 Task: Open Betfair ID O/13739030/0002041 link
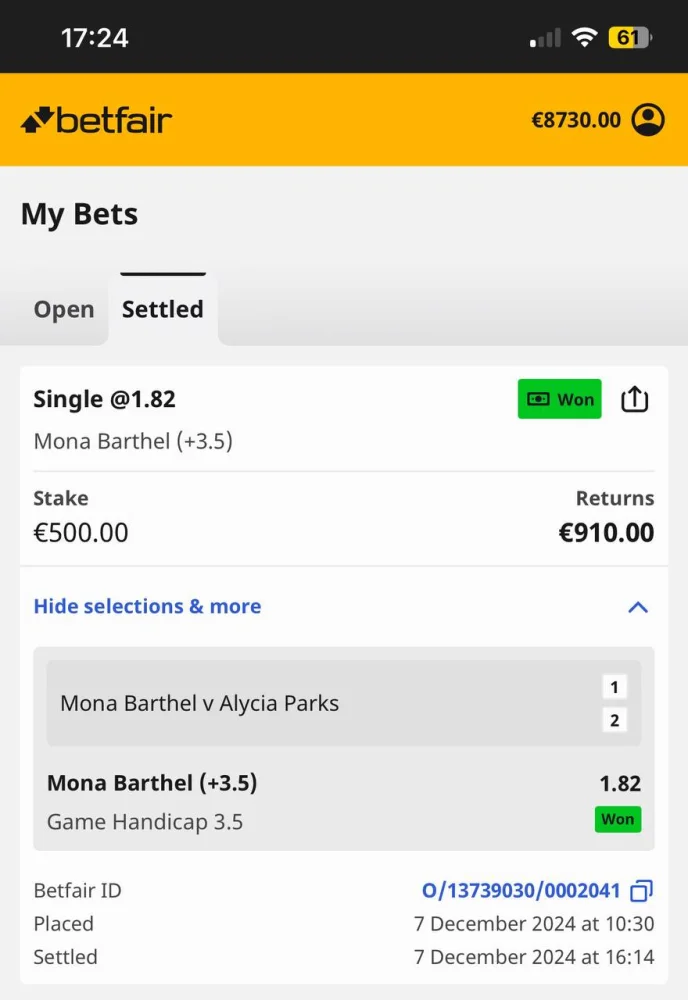coord(521,890)
